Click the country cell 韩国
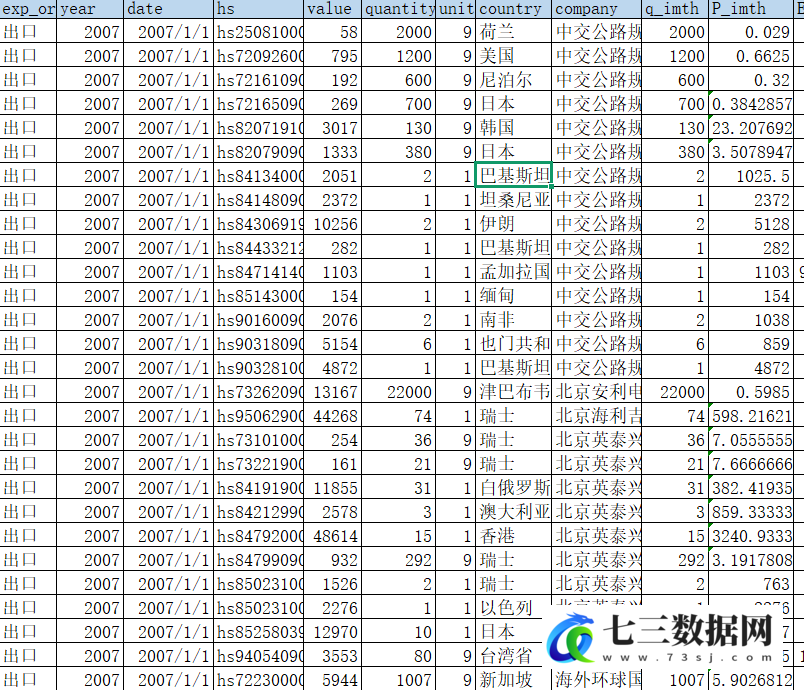 coord(514,128)
